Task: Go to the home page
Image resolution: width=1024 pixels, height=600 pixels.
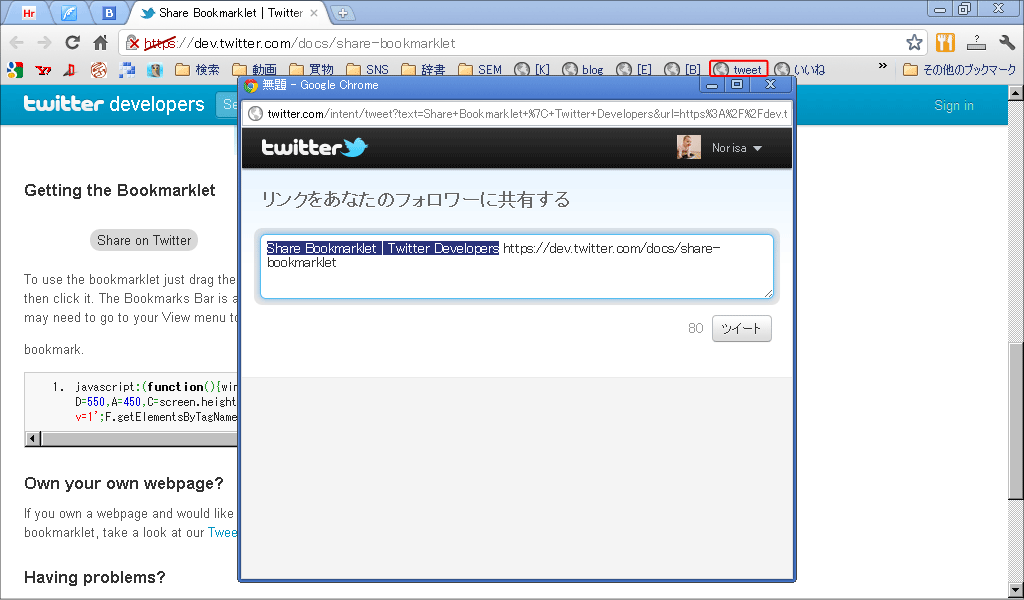Action: 101,43
